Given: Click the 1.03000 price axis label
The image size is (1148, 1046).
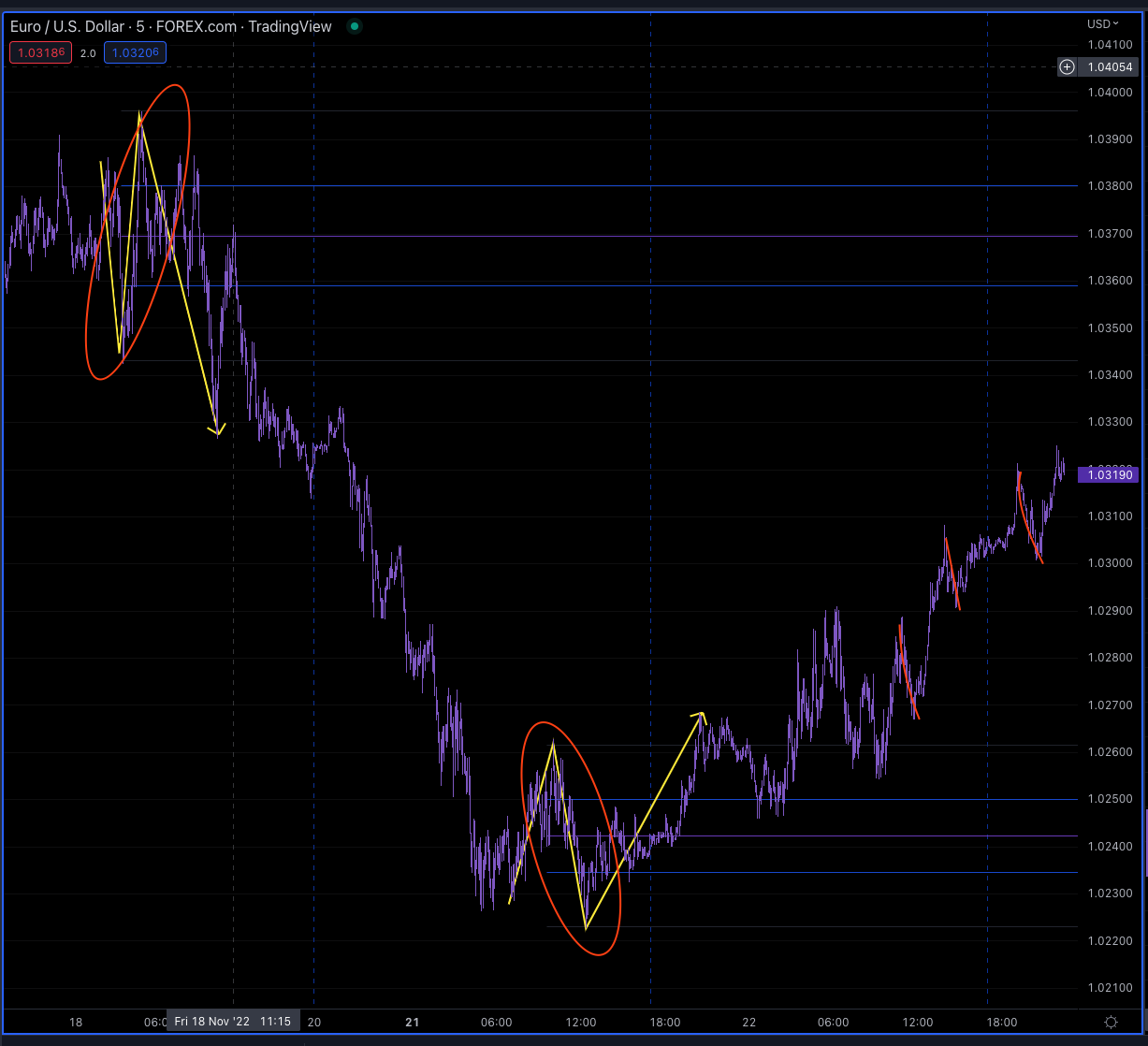Looking at the screenshot, I should point(1111,562).
